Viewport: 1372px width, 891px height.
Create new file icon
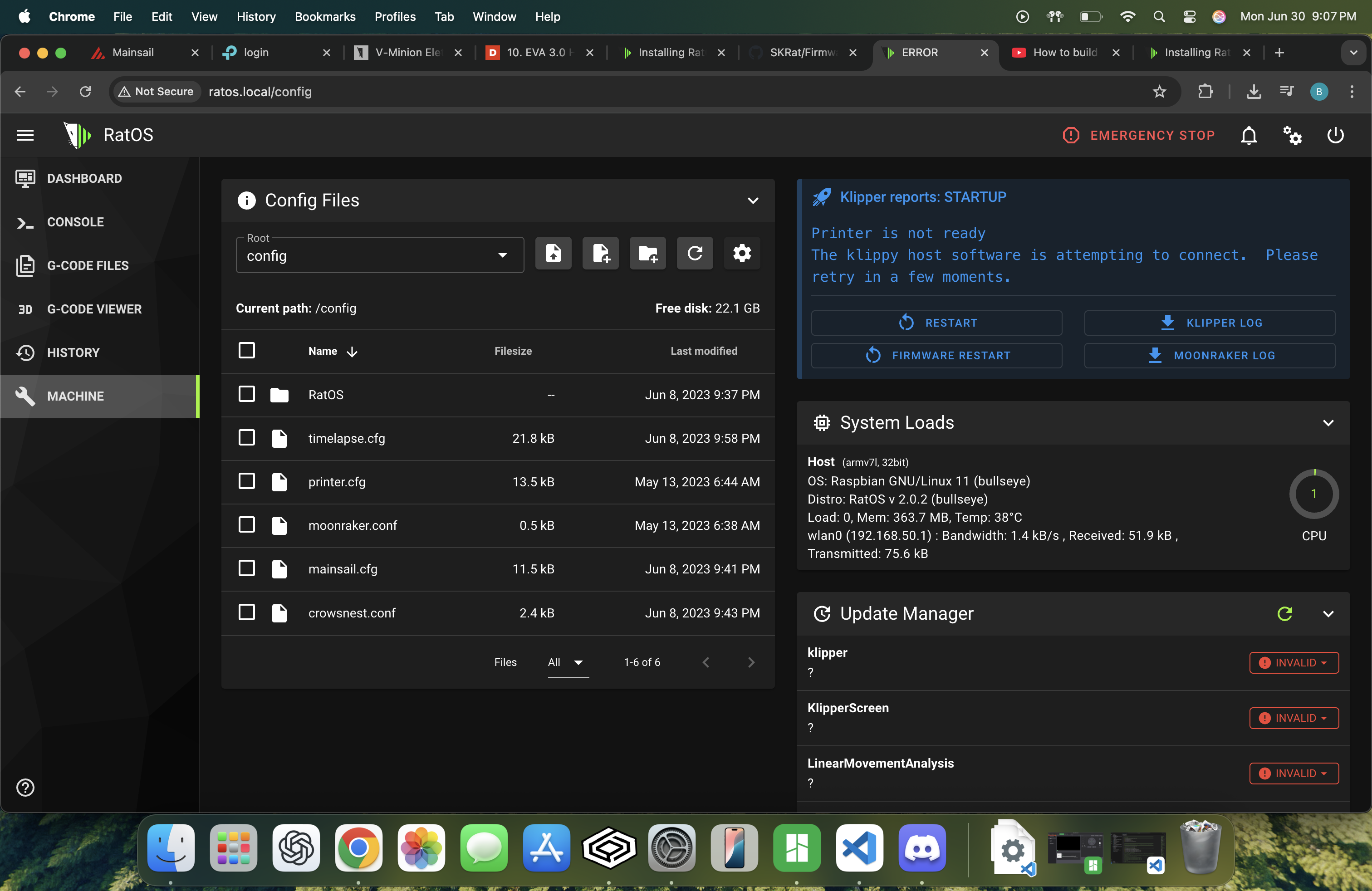point(601,253)
